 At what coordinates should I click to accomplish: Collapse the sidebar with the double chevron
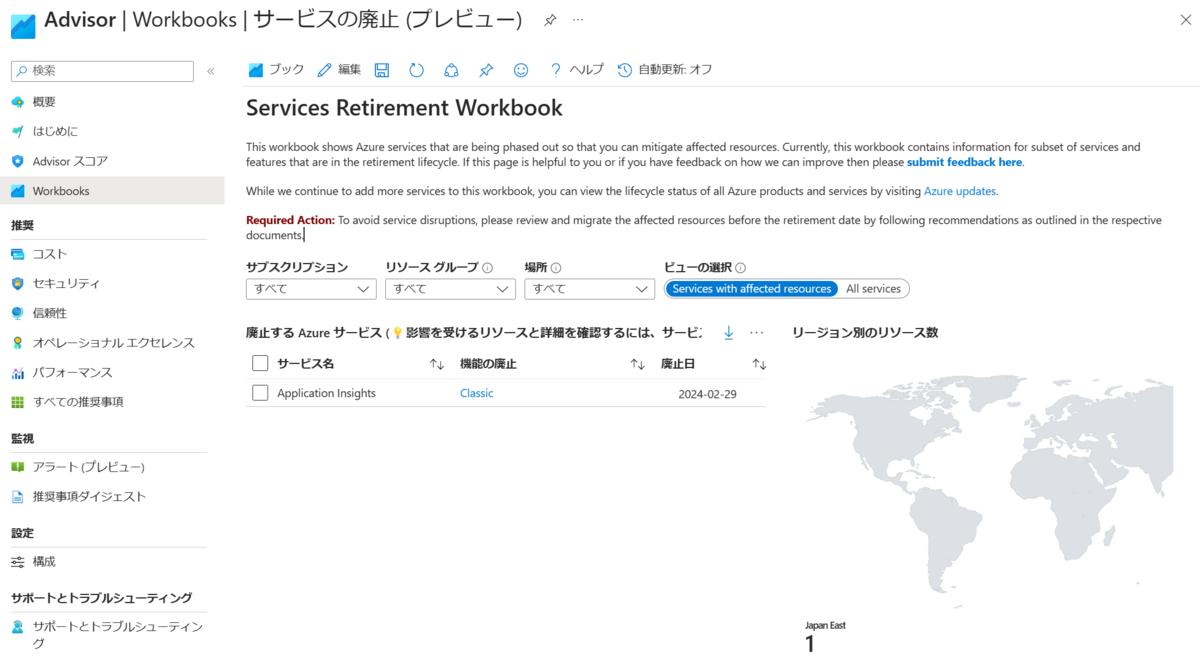[x=211, y=71]
